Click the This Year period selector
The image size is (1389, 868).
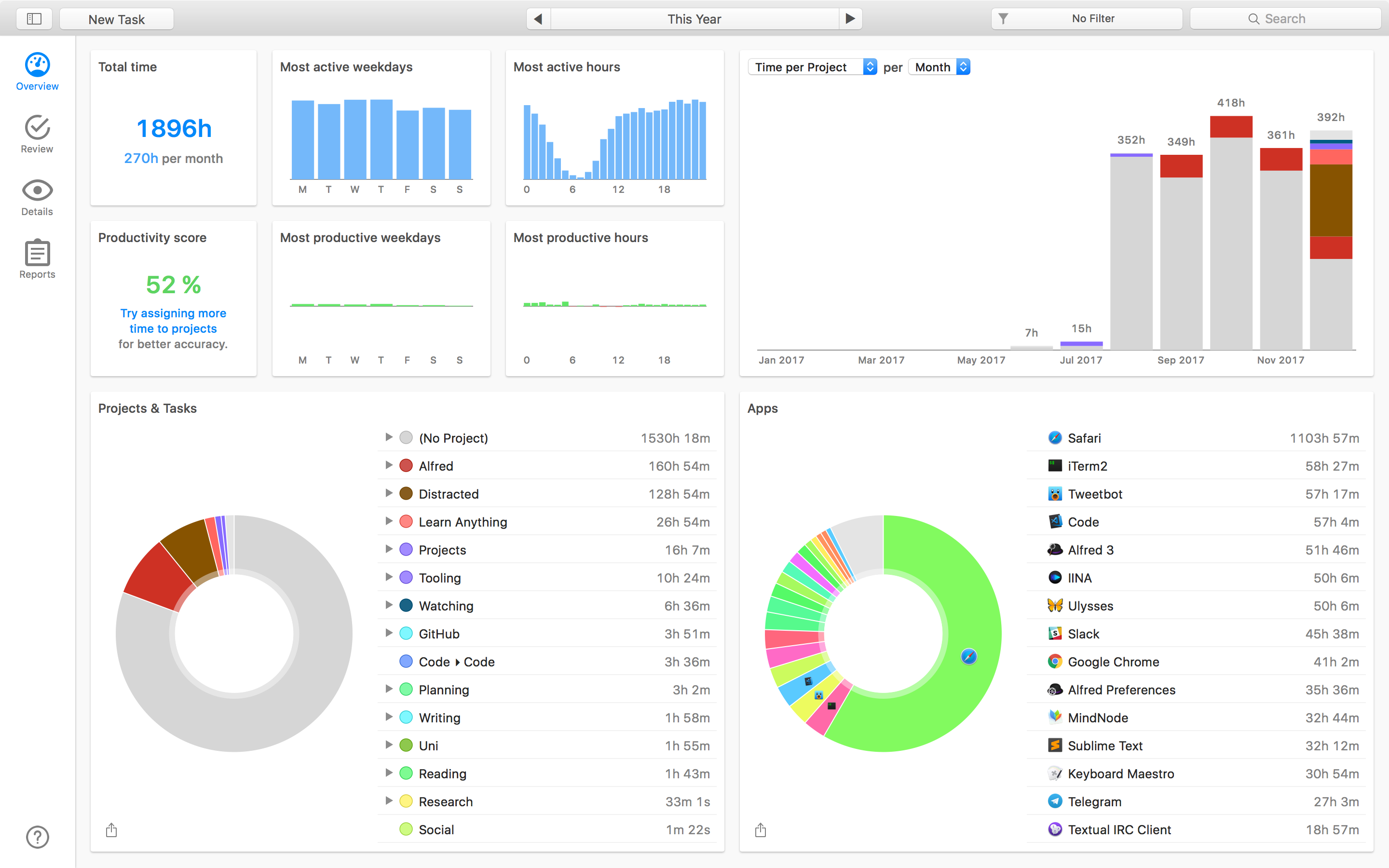(x=694, y=19)
